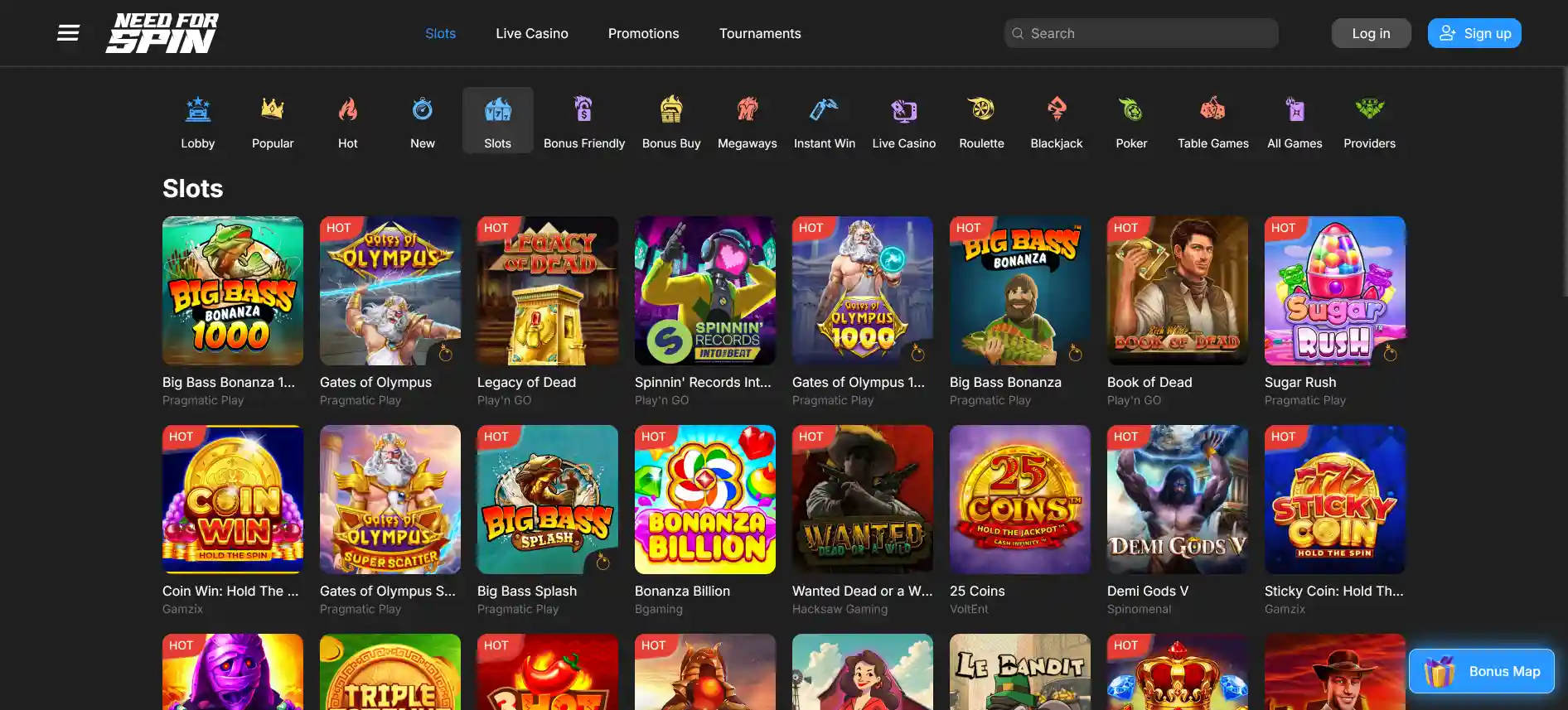Image resolution: width=1568 pixels, height=710 pixels.
Task: Click the Log in button
Action: click(x=1371, y=33)
